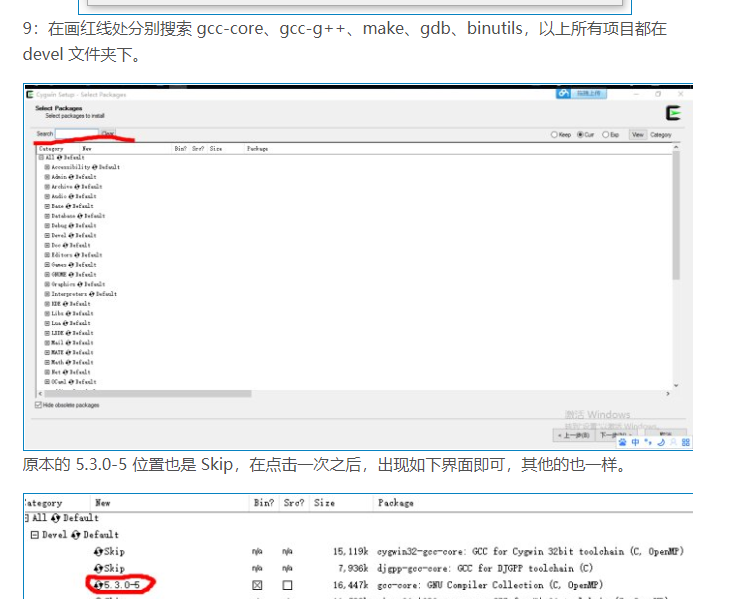The image size is (747, 599).
Task: Click the blue upload button label in the title bar
Action: (589, 93)
